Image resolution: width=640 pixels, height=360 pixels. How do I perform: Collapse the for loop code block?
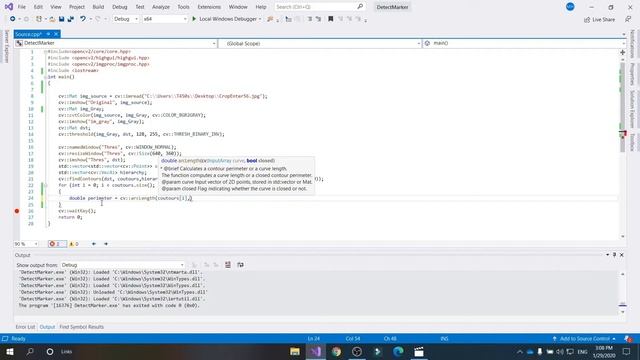45,185
